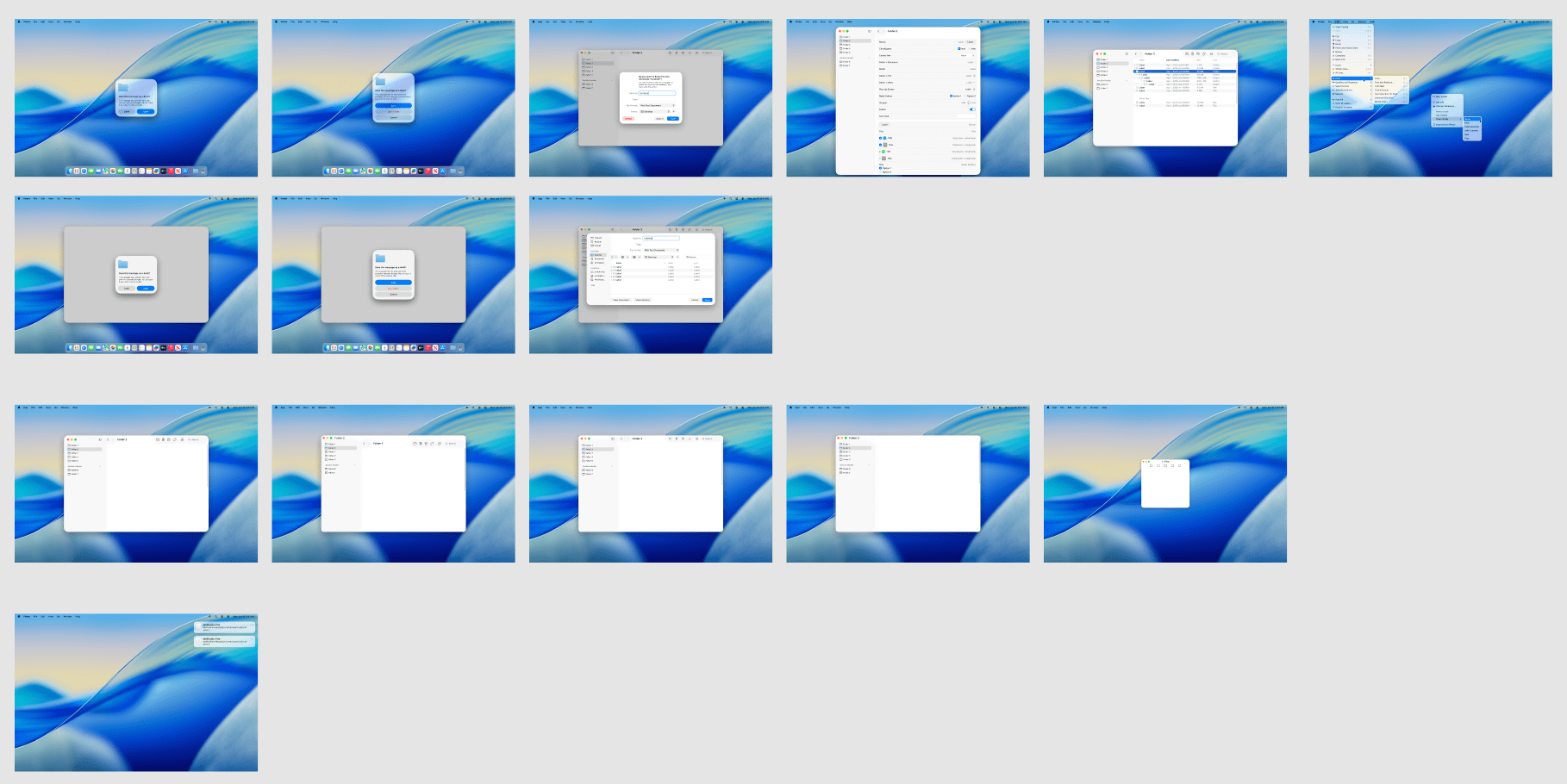Viewport: 1567px width, 784px height.
Task: Open App Store icon in dock below two-button bare-desktop alert
Action: (x=185, y=171)
